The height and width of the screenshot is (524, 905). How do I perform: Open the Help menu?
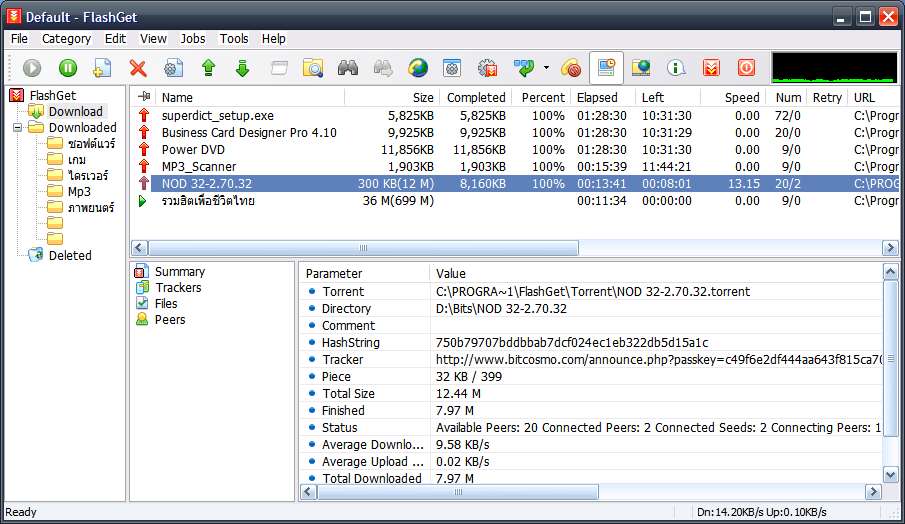[x=274, y=39]
